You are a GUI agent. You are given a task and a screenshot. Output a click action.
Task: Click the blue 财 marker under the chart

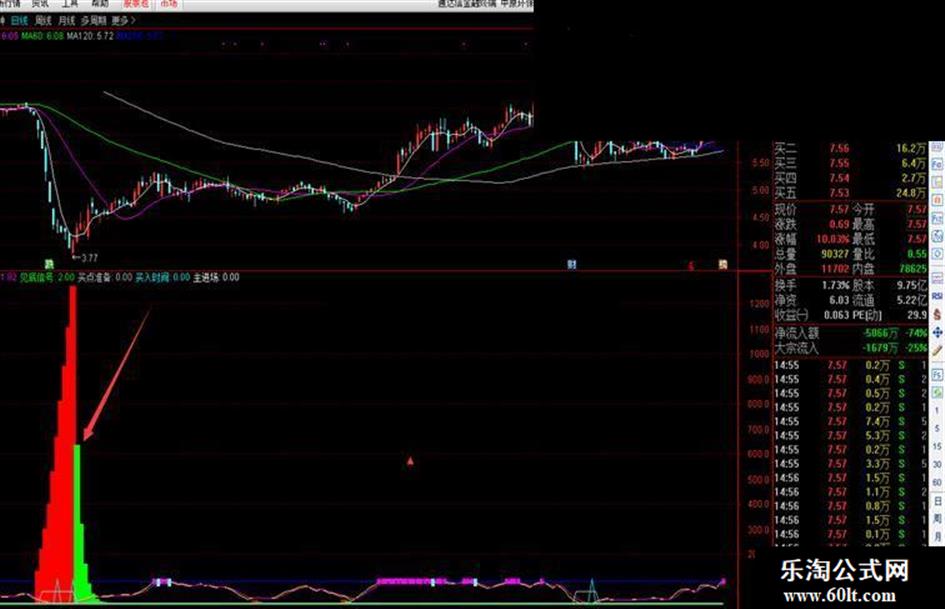coord(571,264)
